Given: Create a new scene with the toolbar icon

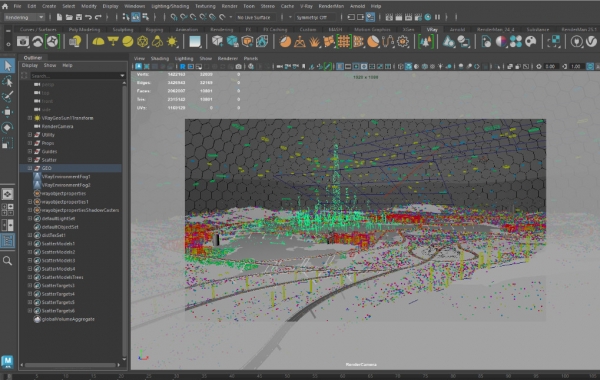Looking at the screenshot, I should (x=59, y=17).
